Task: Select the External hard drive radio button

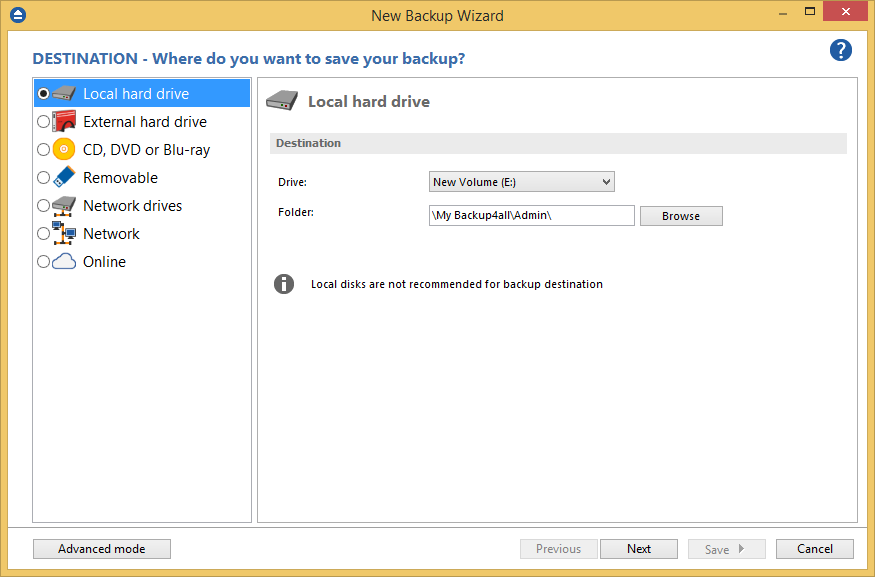Action: (x=42, y=121)
